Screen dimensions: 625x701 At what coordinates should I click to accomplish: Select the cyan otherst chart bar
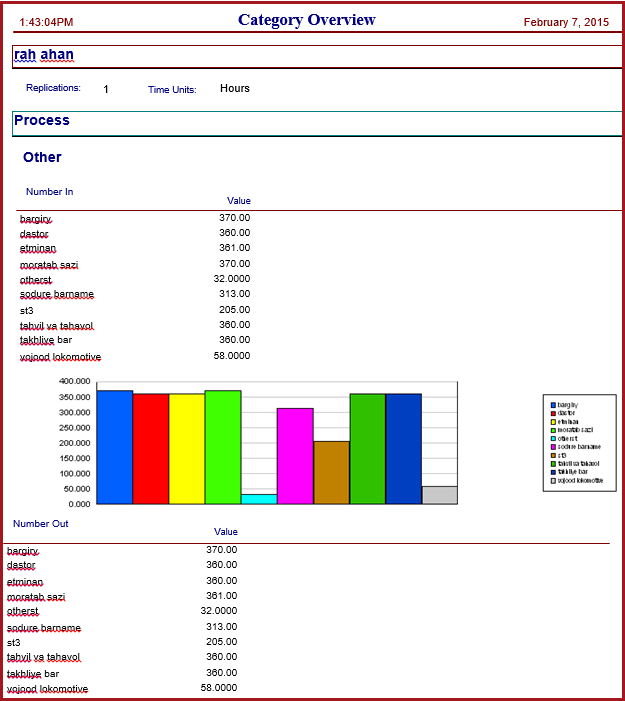tap(259, 499)
